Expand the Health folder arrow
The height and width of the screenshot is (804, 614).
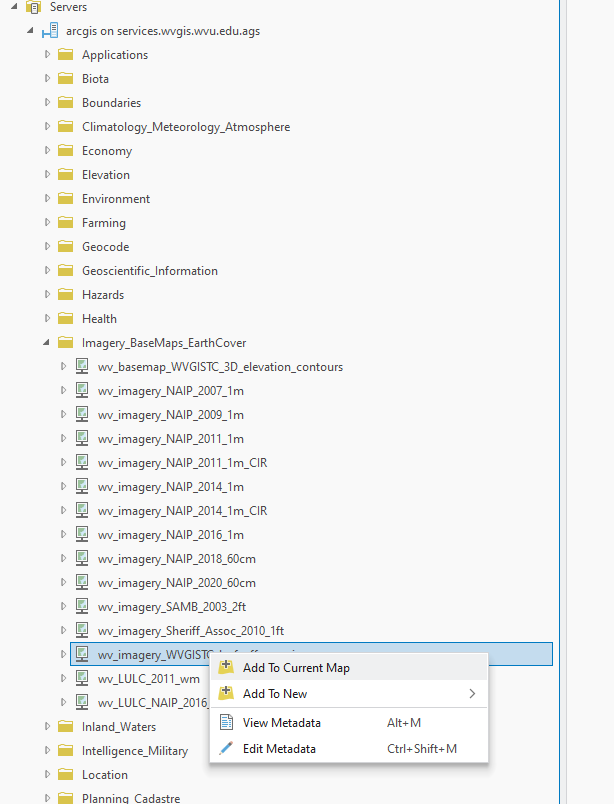click(47, 318)
